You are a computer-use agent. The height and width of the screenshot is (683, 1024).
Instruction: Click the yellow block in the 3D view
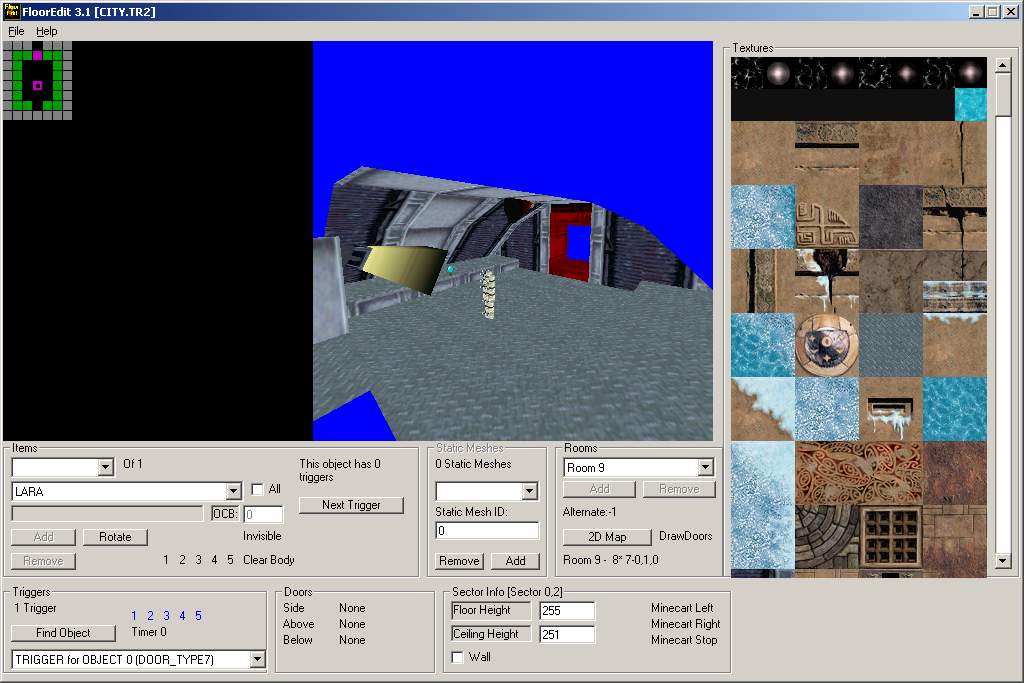pos(405,268)
